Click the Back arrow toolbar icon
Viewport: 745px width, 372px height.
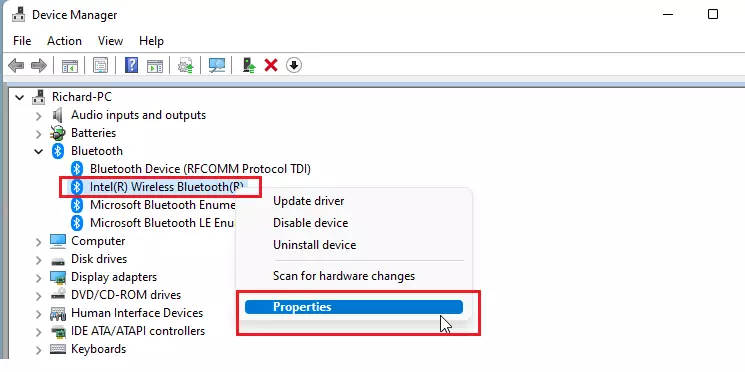point(16,65)
